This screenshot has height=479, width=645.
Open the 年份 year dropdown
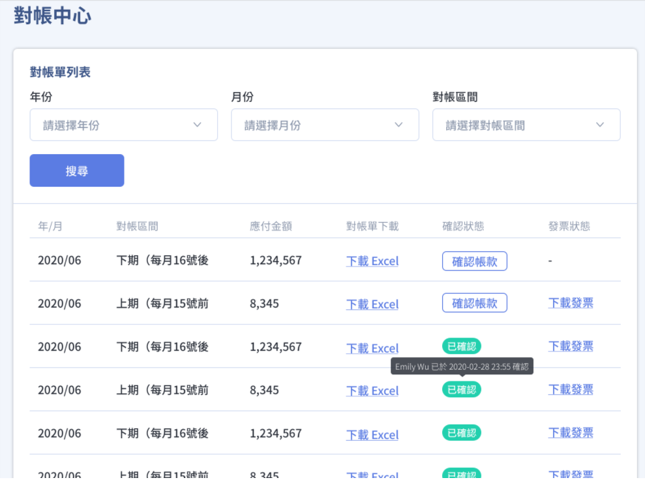pos(123,125)
